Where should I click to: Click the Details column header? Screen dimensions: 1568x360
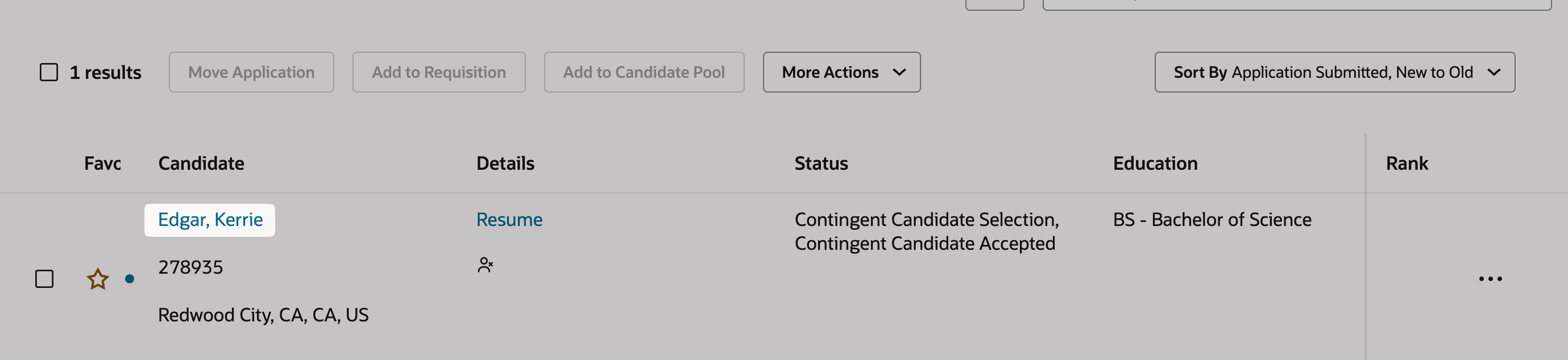point(505,163)
